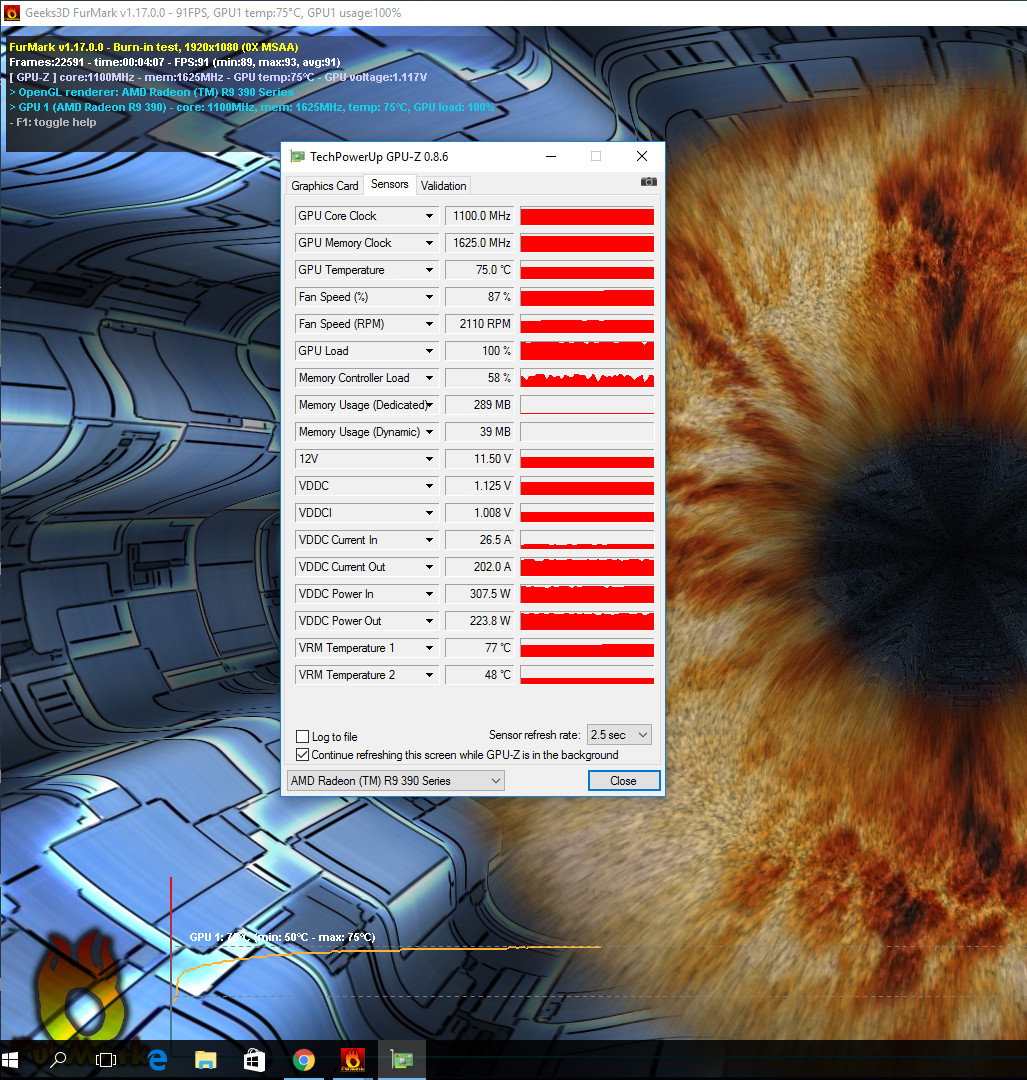The height and width of the screenshot is (1080, 1027).
Task: Close GPU-Z with the title bar X
Action: (642, 156)
